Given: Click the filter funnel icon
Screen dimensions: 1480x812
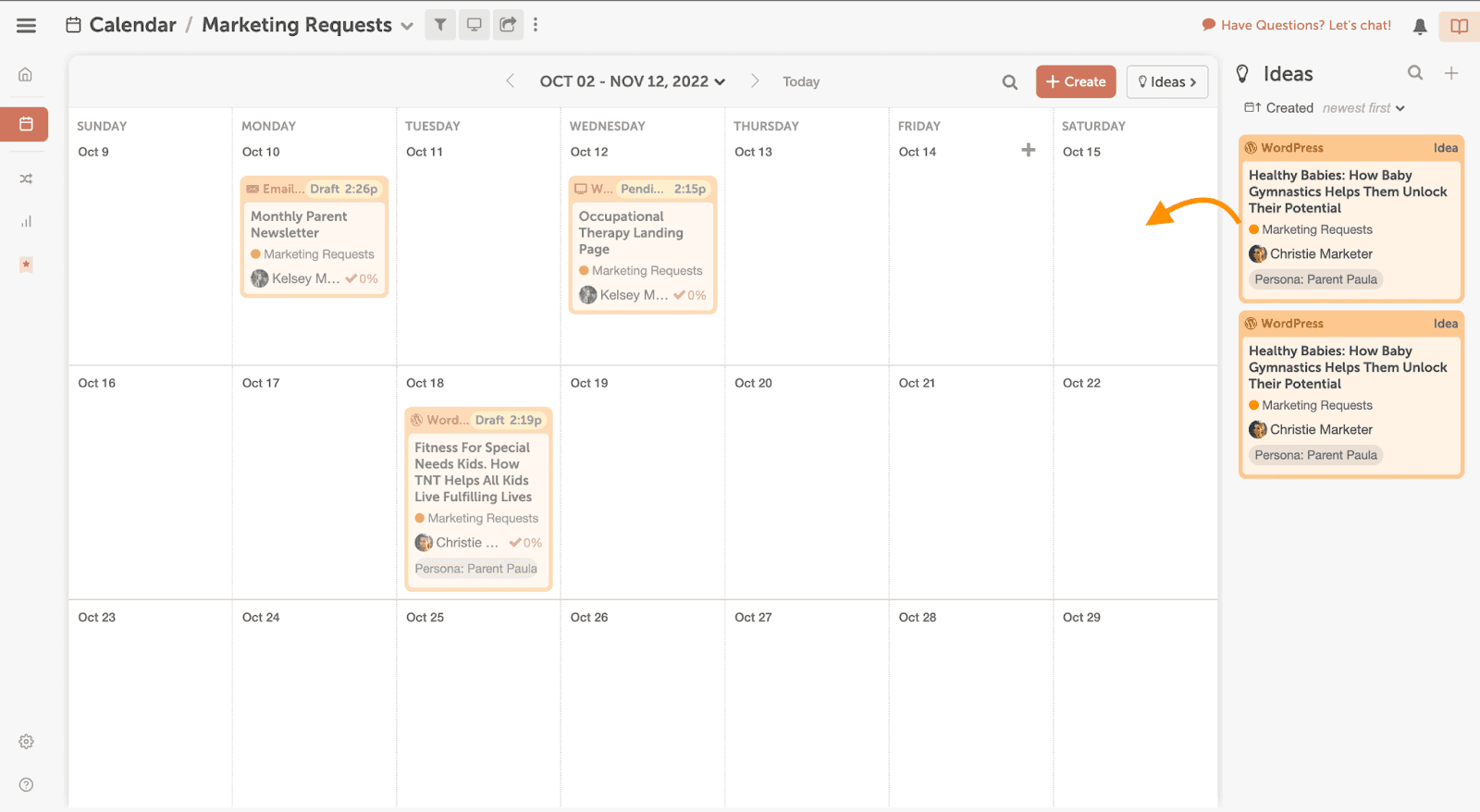Looking at the screenshot, I should point(440,25).
